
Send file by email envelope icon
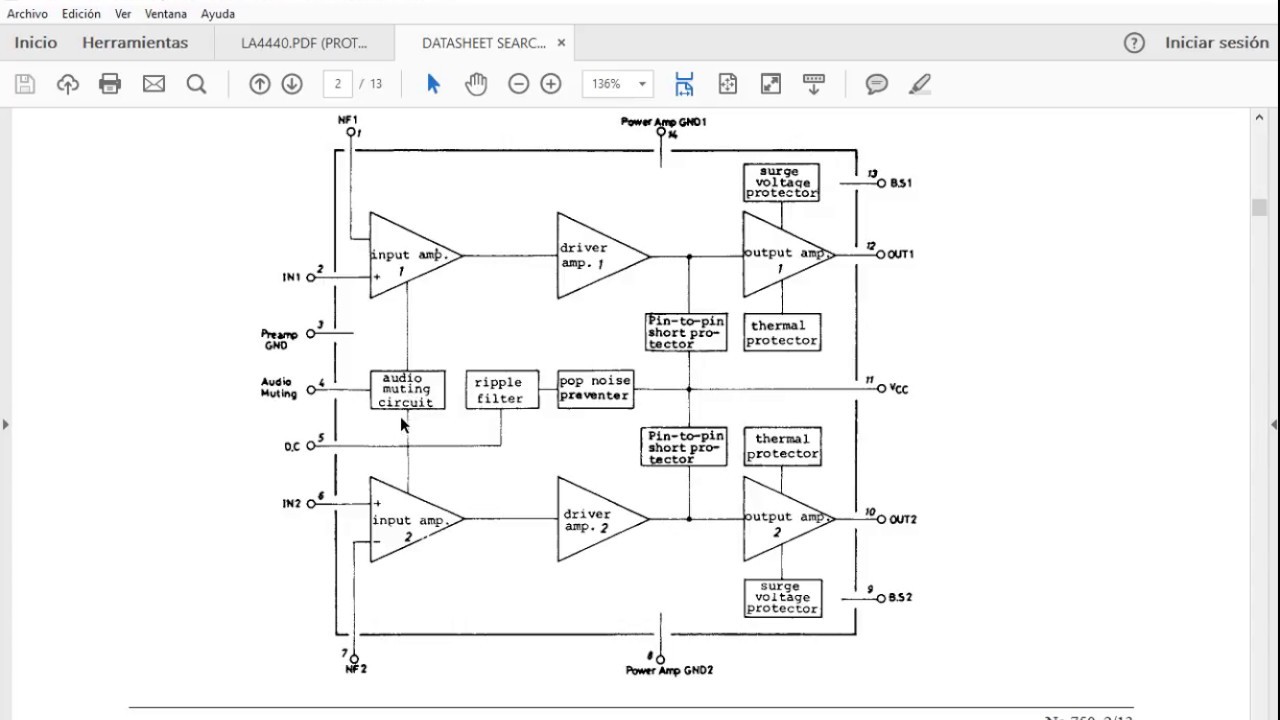point(154,84)
